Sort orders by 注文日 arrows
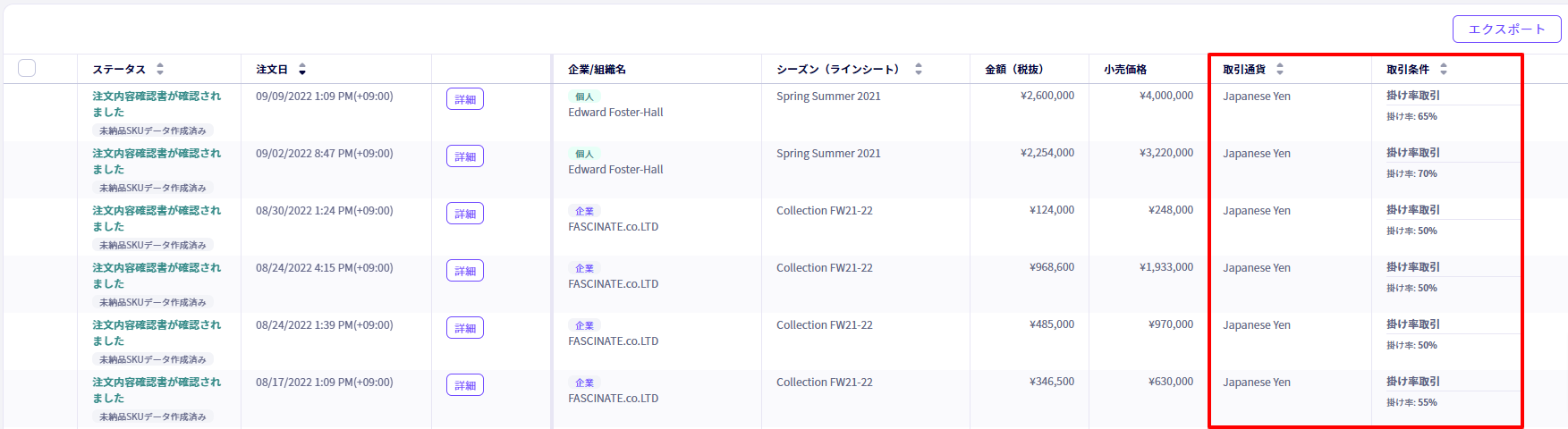 (x=302, y=69)
